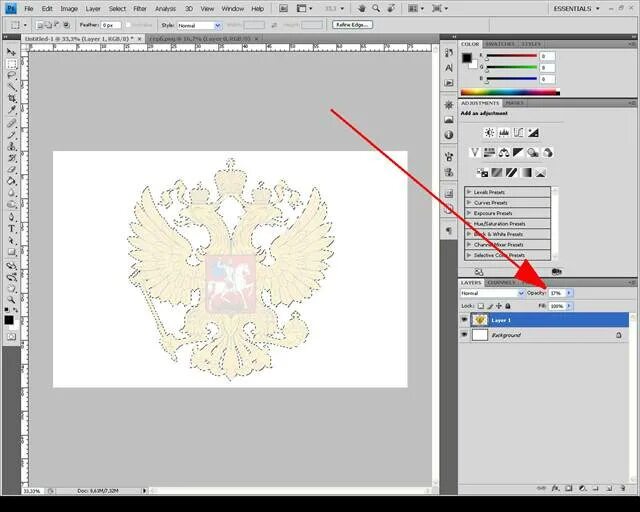Add a Black & White adjustment
Screen dimensions: 640x512
pyautogui.click(x=518, y=153)
